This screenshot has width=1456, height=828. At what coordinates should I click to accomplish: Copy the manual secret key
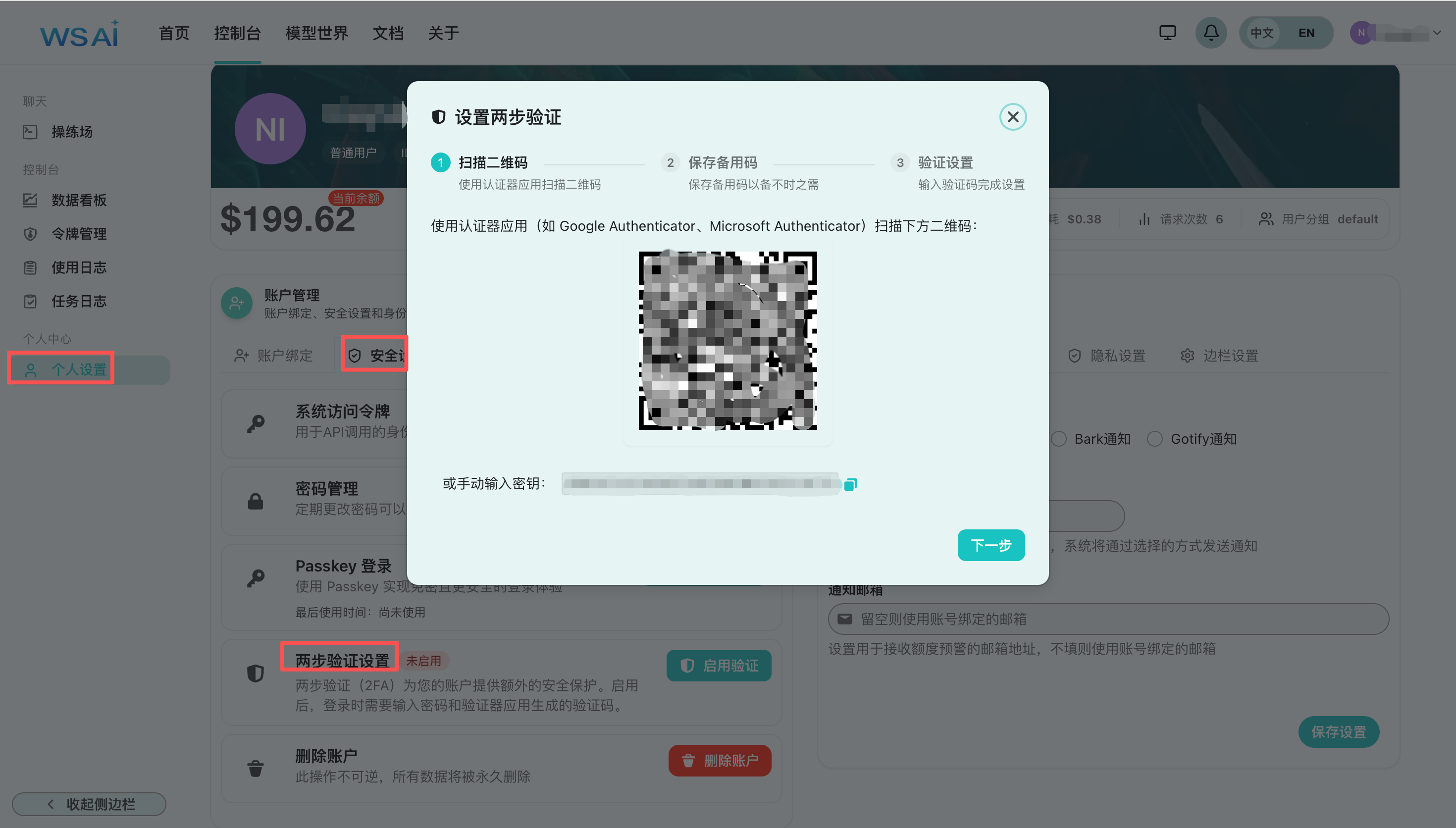pyautogui.click(x=850, y=484)
